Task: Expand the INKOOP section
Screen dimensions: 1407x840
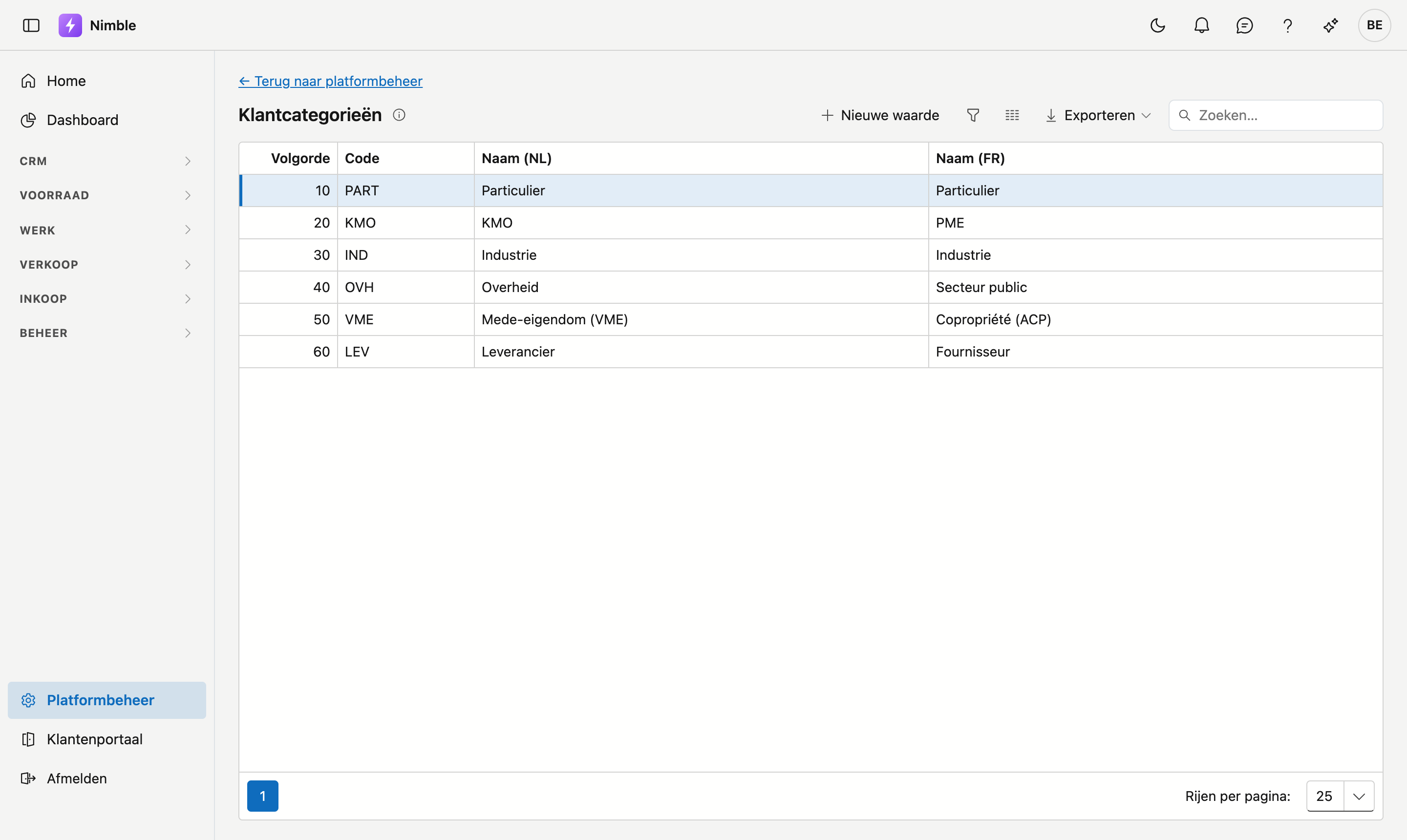Action: tap(107, 299)
